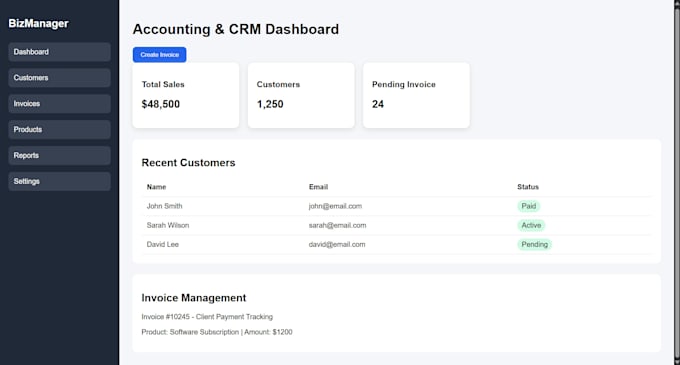This screenshot has height=365, width=680.
Task: Click the BizManager logo text
Action: click(x=39, y=23)
